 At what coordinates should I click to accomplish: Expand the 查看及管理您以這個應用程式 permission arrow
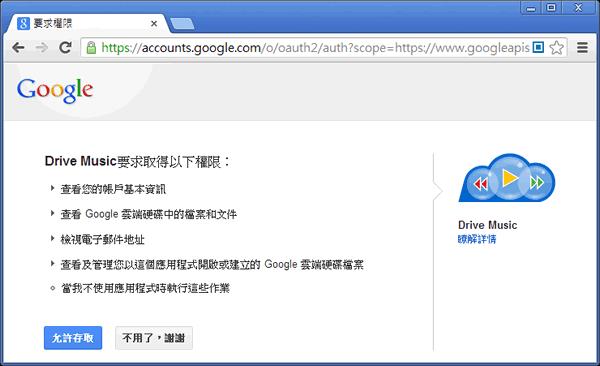click(x=52, y=263)
